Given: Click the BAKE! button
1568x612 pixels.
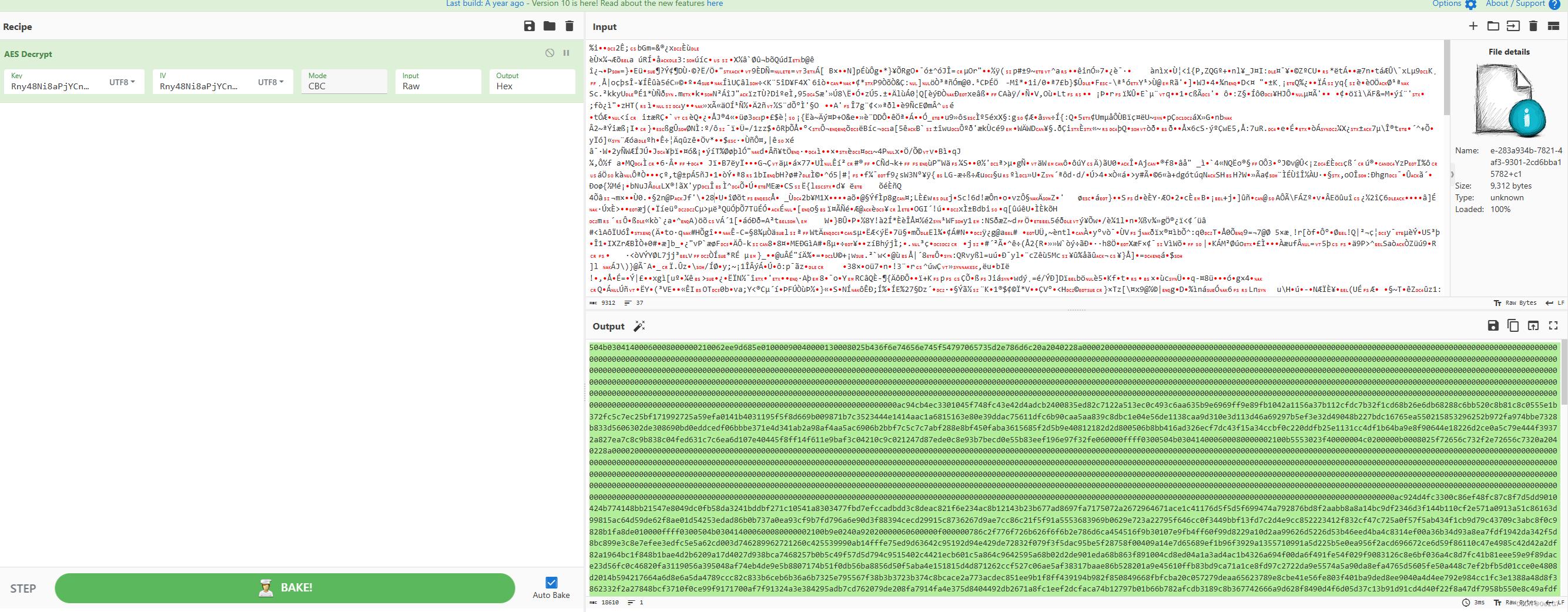Looking at the screenshot, I should [x=285, y=588].
